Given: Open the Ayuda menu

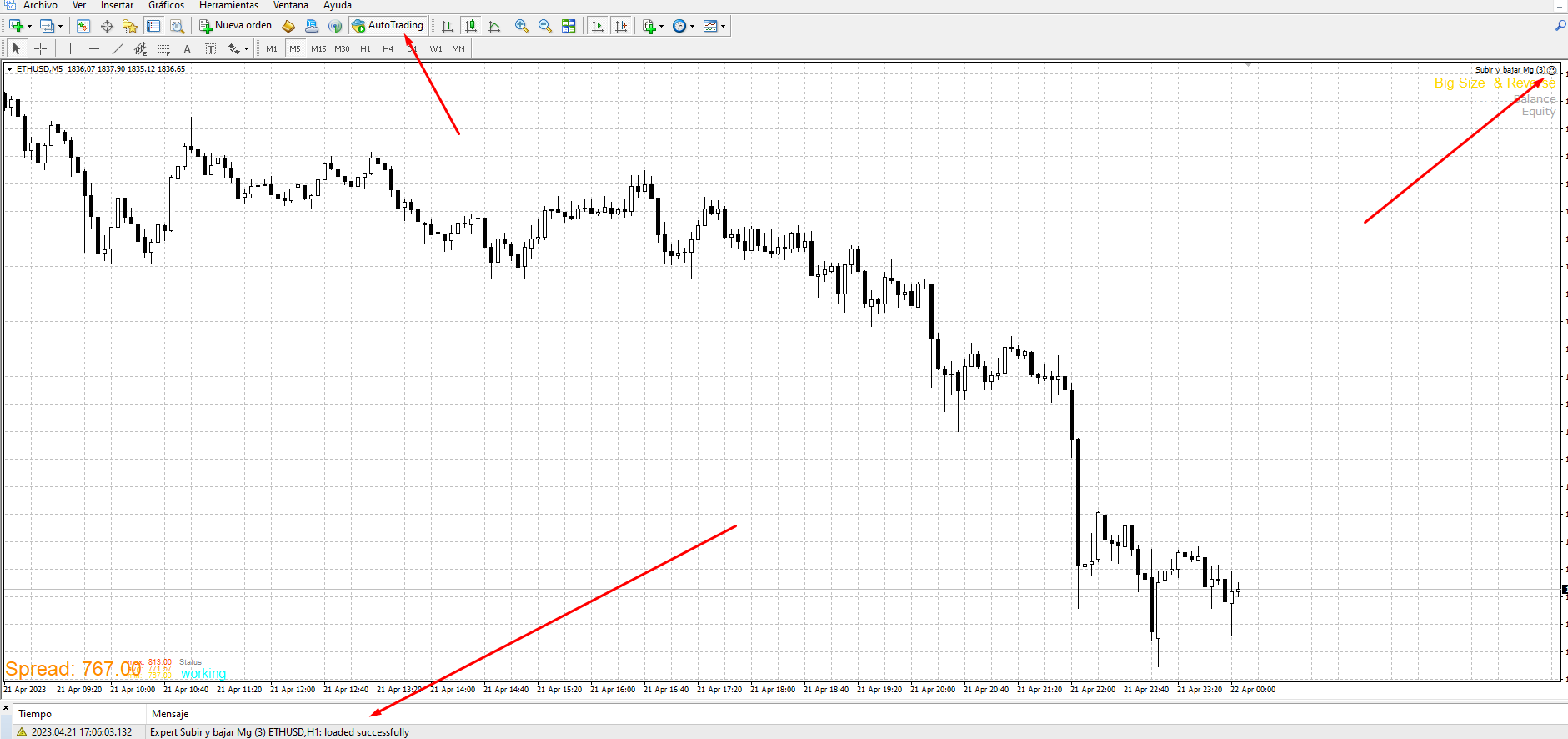Looking at the screenshot, I should pos(338,5).
